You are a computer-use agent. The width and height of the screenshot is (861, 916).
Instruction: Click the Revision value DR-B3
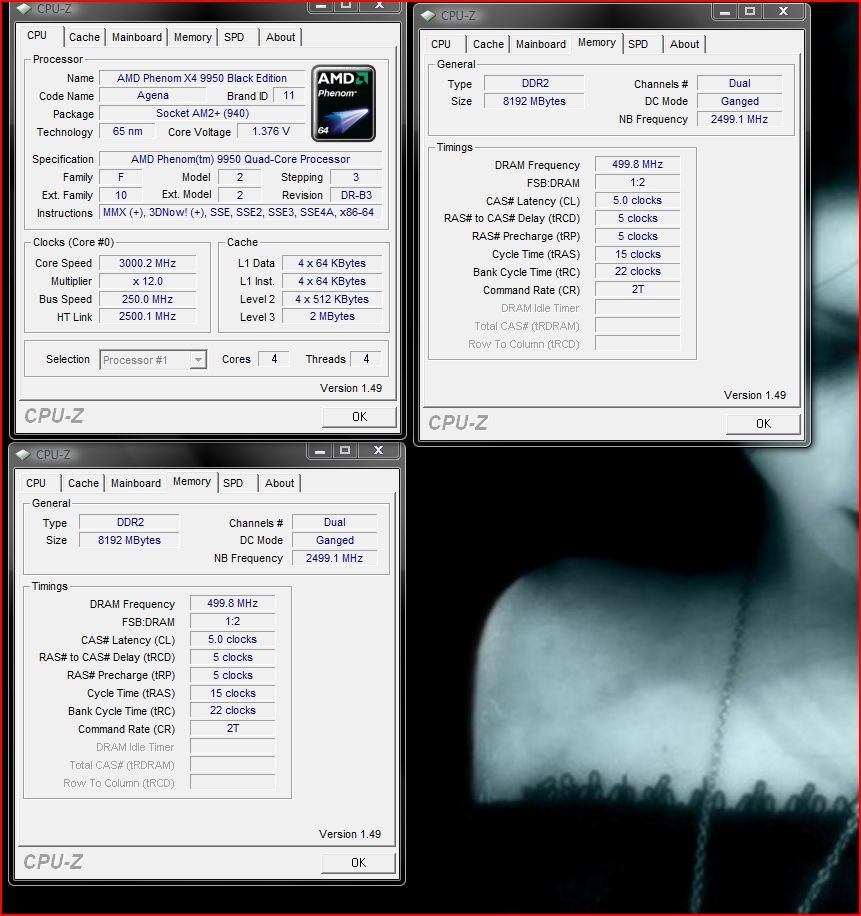click(x=356, y=195)
